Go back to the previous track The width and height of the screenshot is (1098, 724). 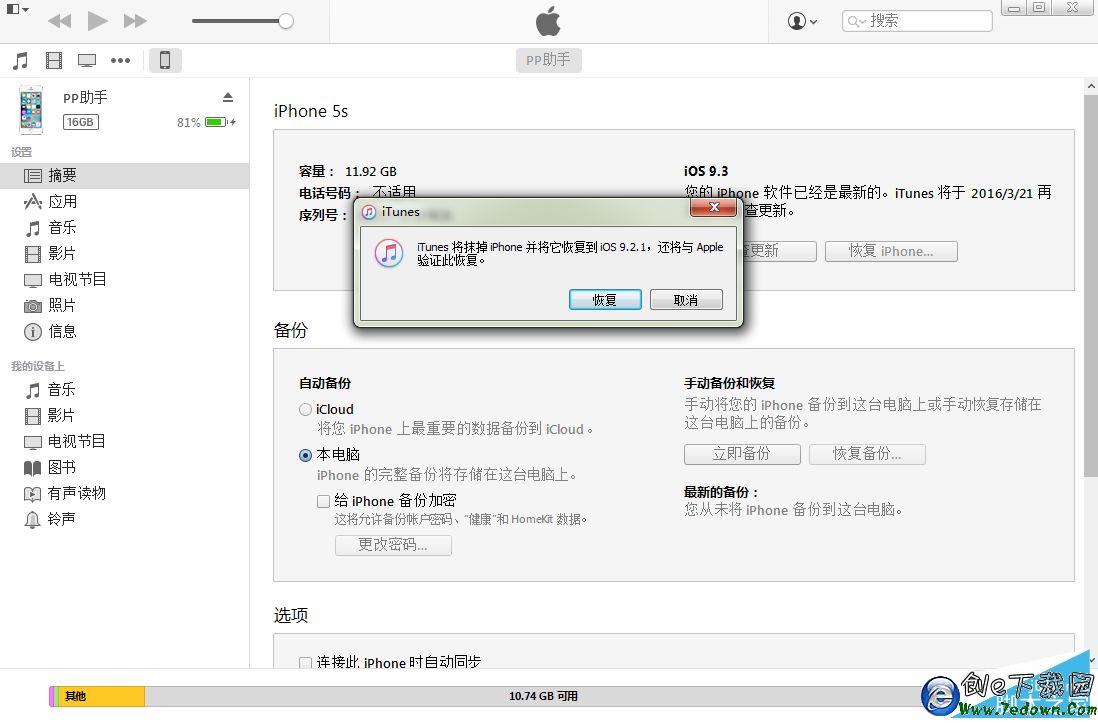(x=59, y=21)
